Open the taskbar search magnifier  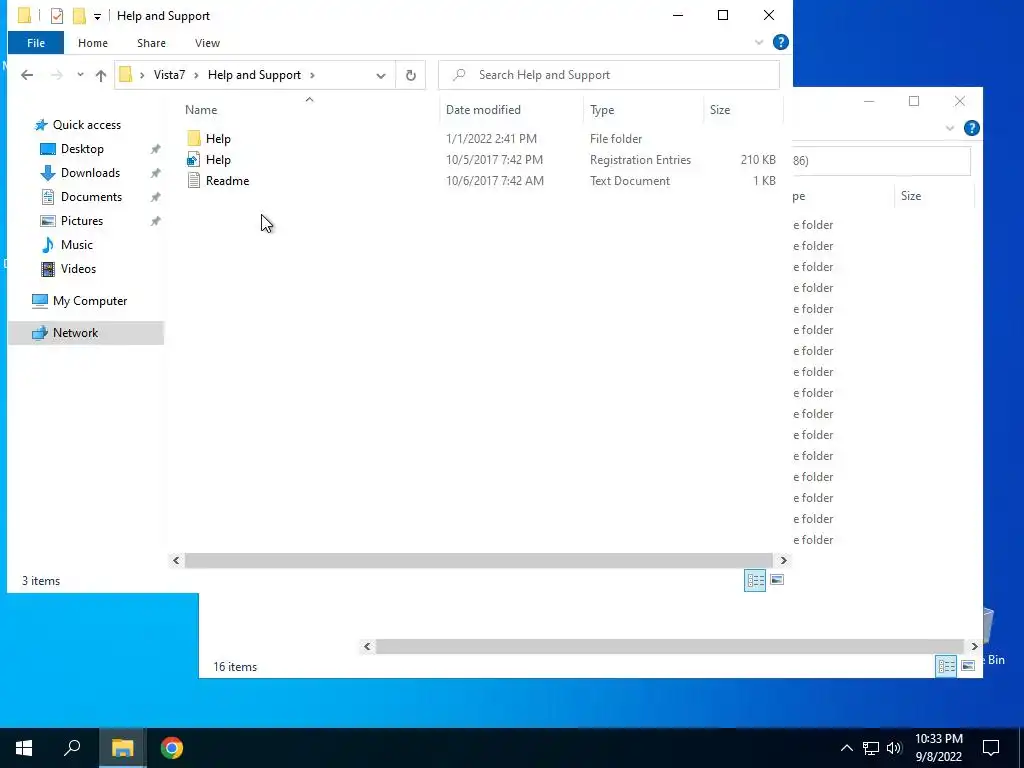pos(72,748)
